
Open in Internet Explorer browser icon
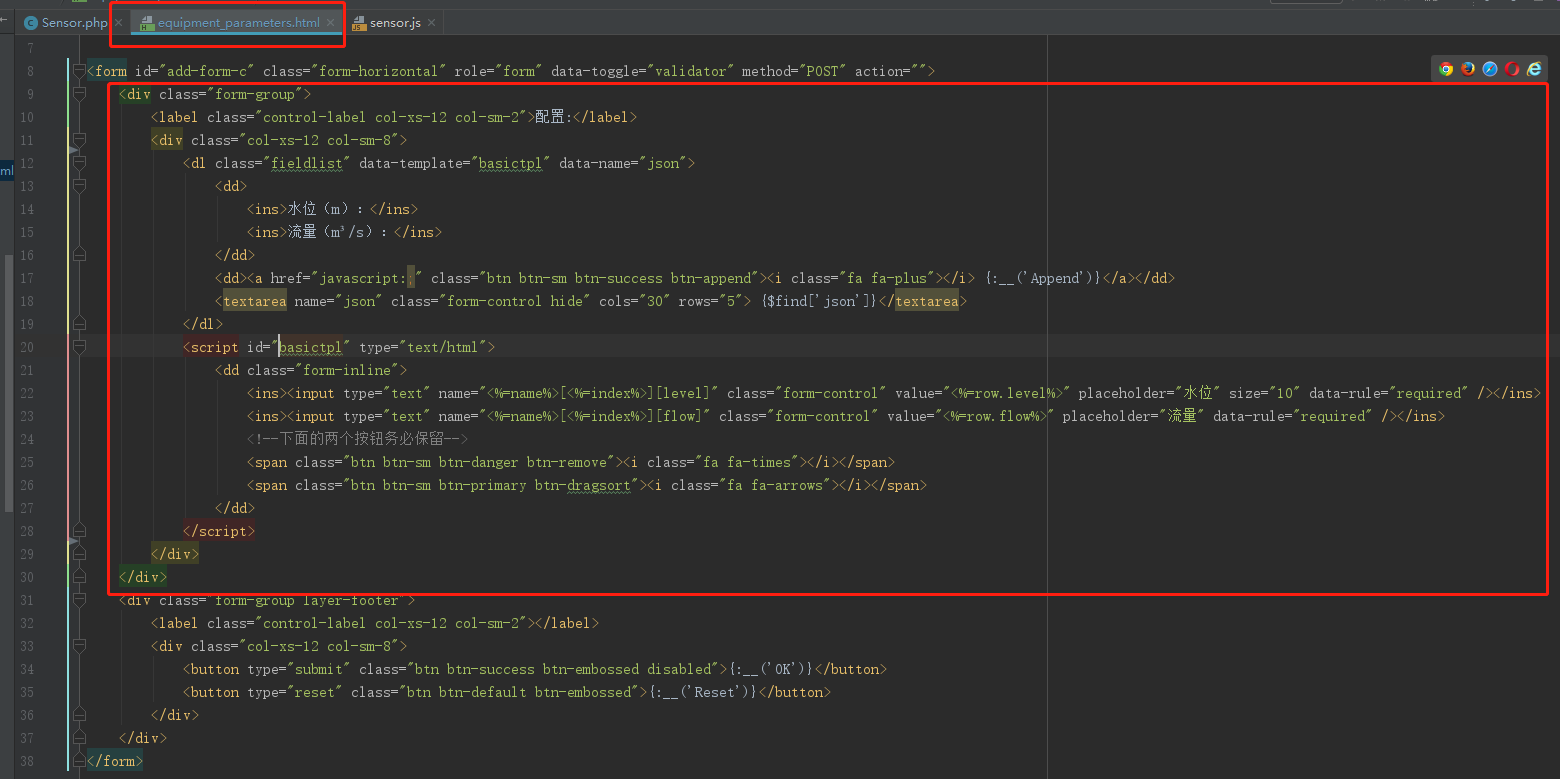1534,69
